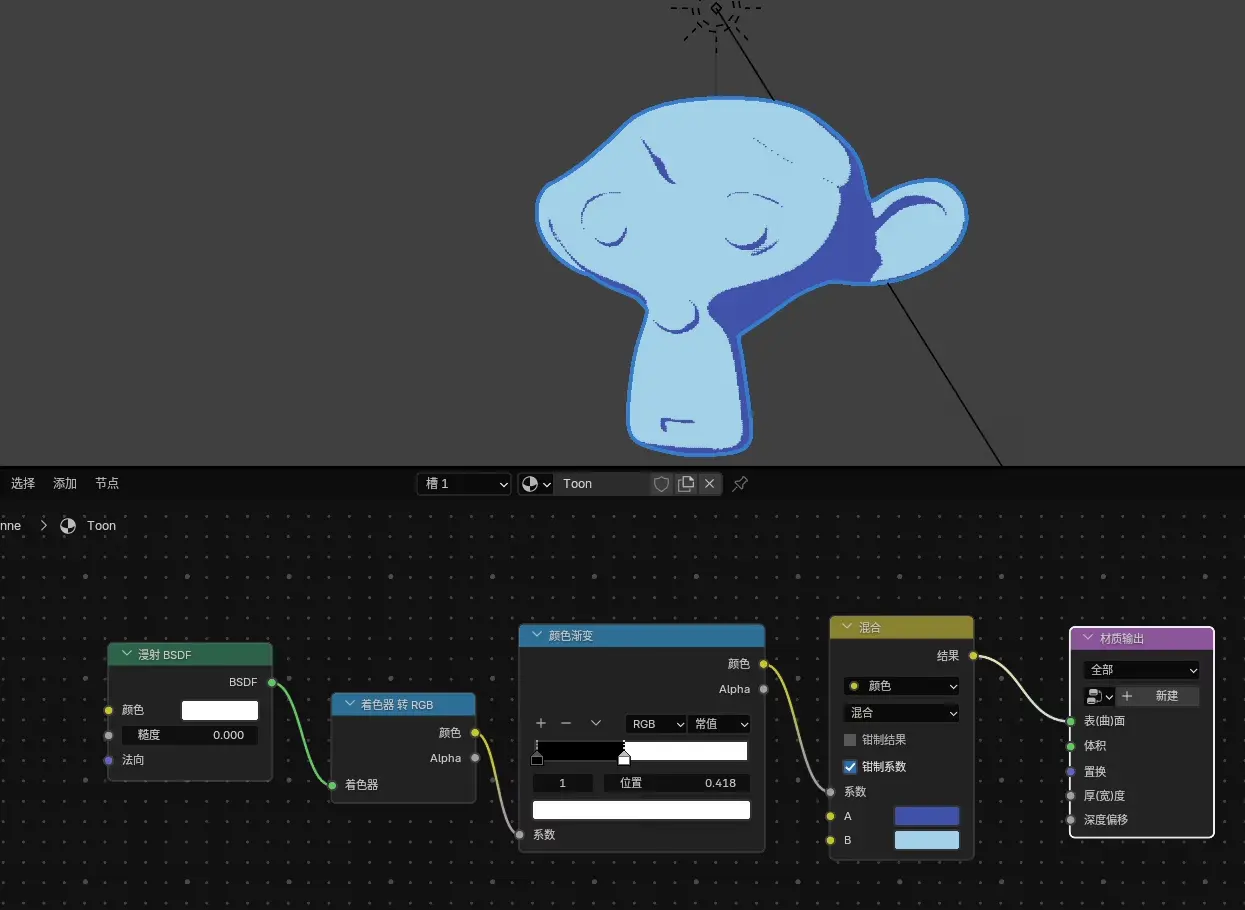Enable the 钳制结果 checkbox
Viewport: 1245px width, 910px height.
coord(850,740)
